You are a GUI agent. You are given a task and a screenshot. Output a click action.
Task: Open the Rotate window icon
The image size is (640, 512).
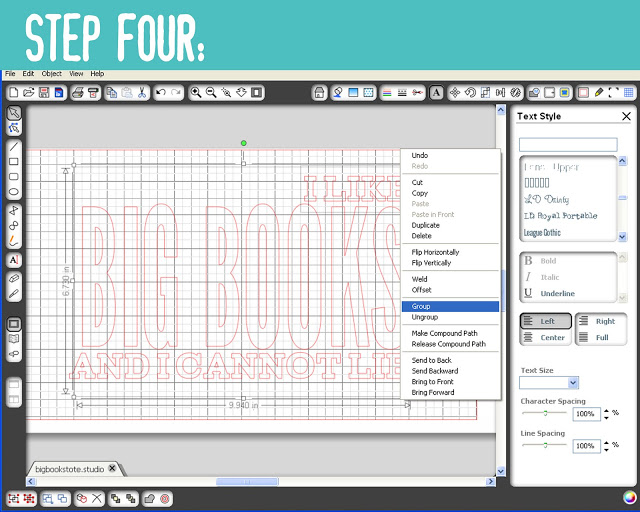click(x=470, y=93)
